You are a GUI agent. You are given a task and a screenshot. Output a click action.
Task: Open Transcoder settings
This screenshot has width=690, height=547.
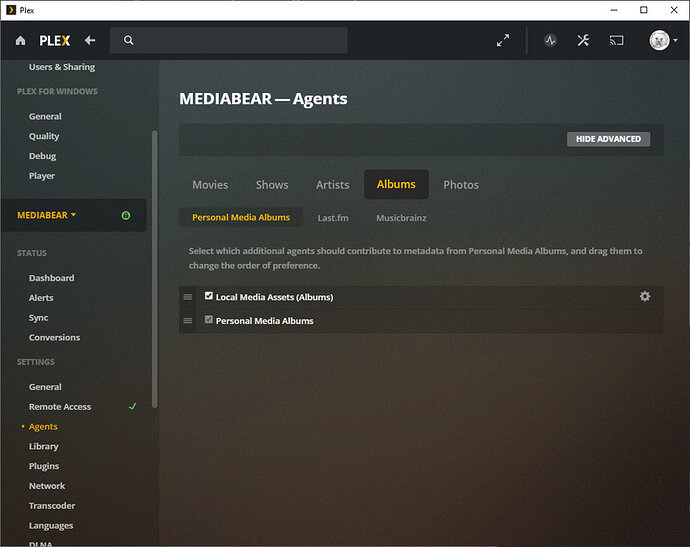(x=52, y=506)
